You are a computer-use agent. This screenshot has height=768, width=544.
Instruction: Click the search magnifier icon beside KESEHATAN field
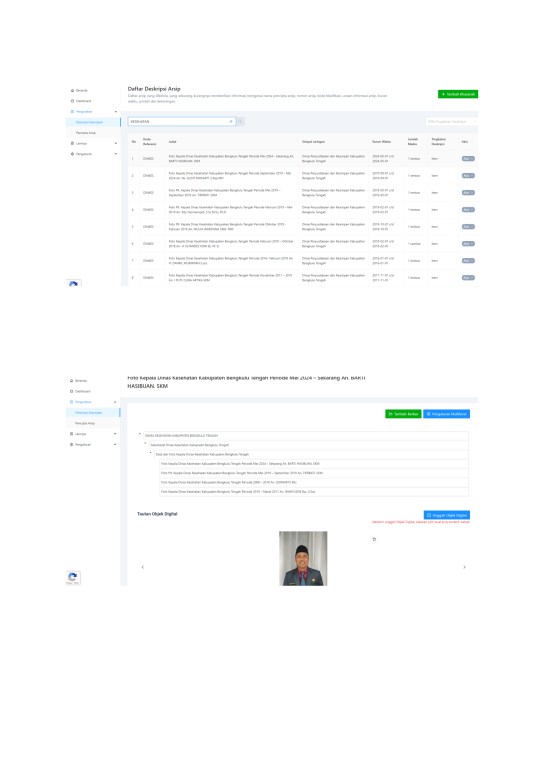[x=240, y=121]
